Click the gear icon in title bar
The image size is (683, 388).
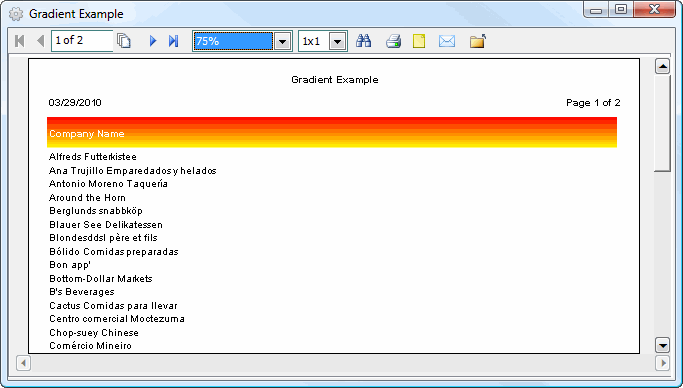[16, 14]
